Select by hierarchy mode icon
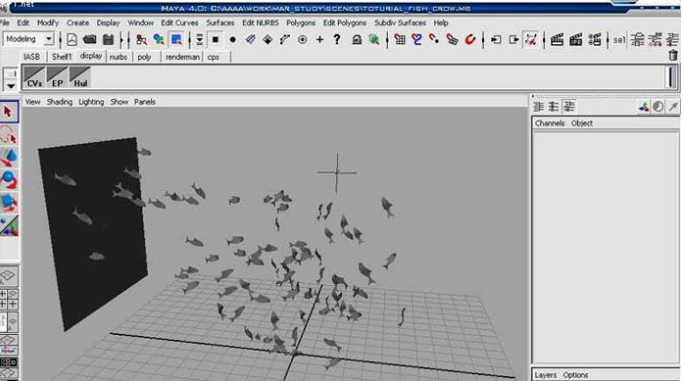Viewport: 684px width, 381px height. click(x=141, y=40)
